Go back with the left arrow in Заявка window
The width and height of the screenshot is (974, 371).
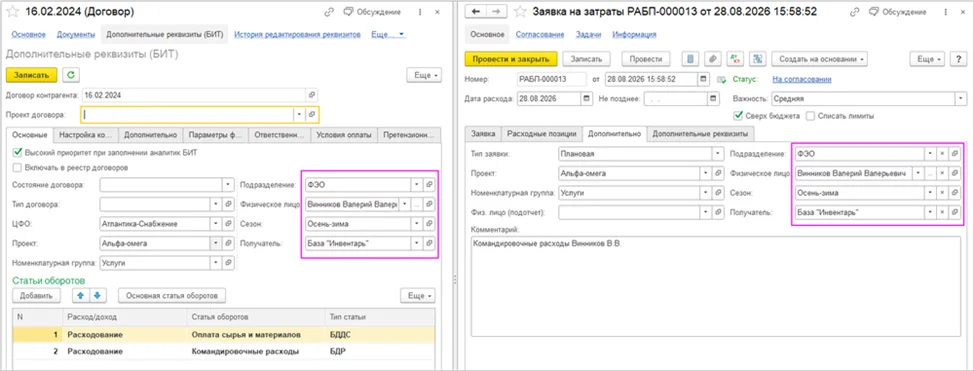476,12
